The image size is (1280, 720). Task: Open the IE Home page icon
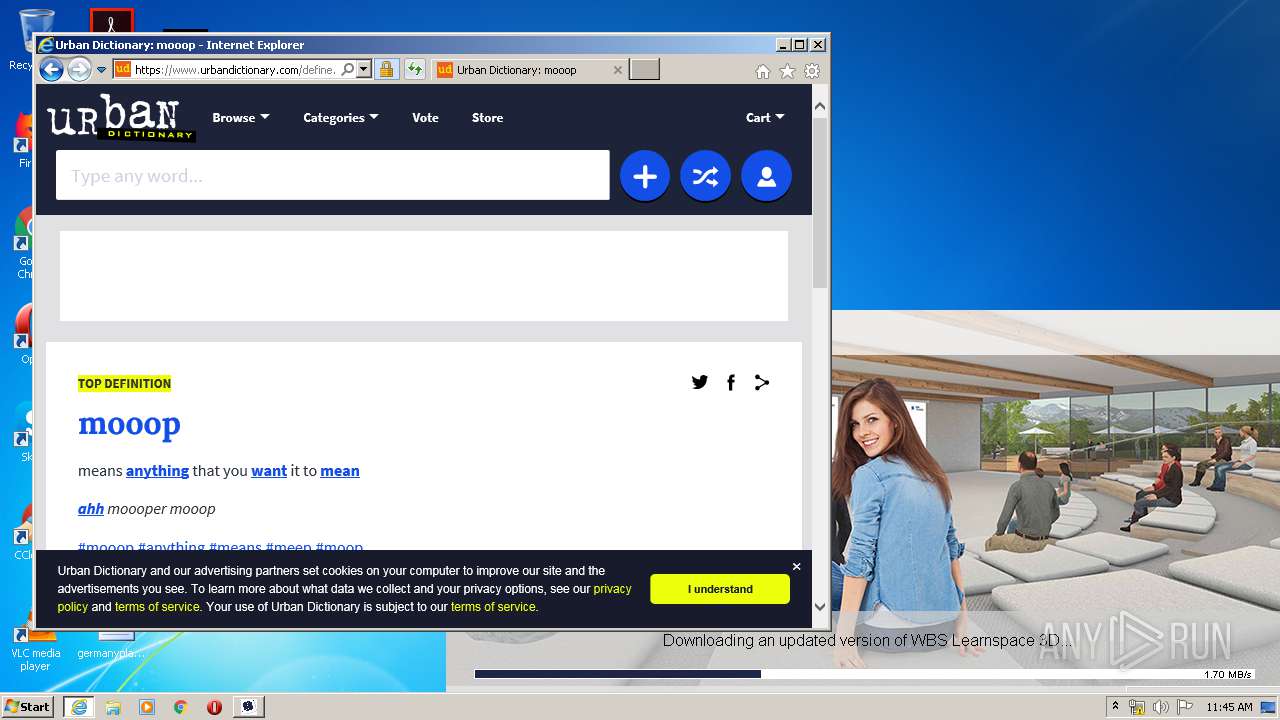coord(762,71)
